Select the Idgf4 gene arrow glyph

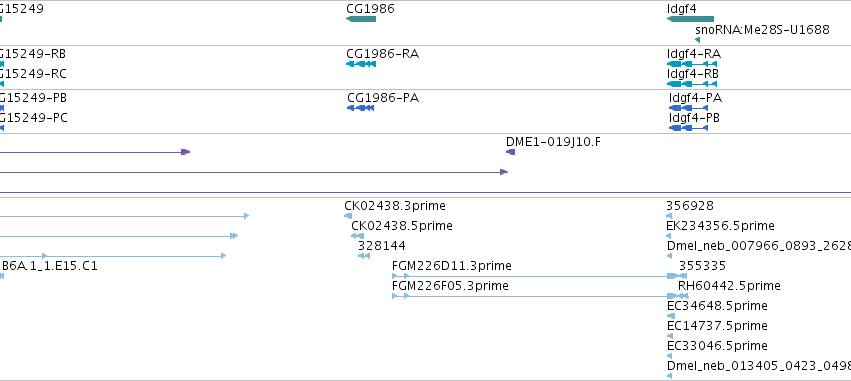click(x=690, y=19)
